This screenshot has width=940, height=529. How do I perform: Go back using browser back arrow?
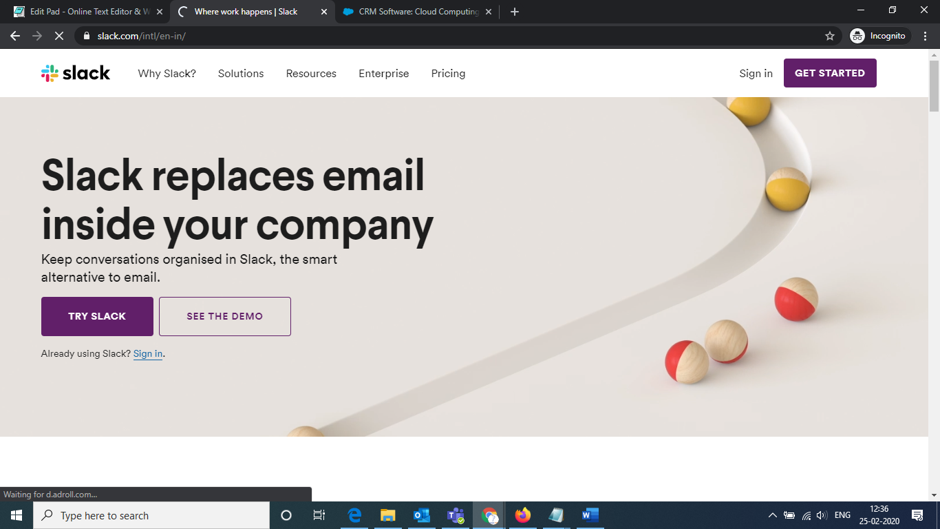(15, 36)
